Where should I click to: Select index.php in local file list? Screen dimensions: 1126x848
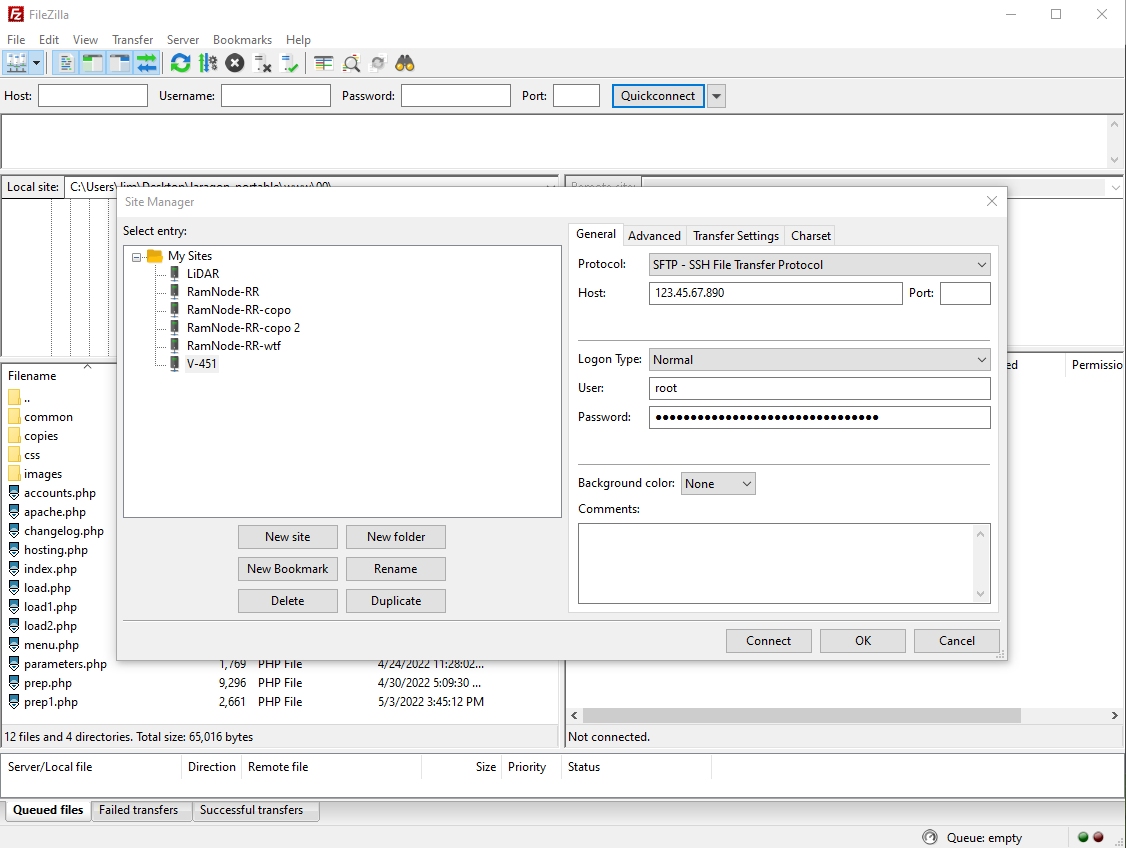click(50, 569)
